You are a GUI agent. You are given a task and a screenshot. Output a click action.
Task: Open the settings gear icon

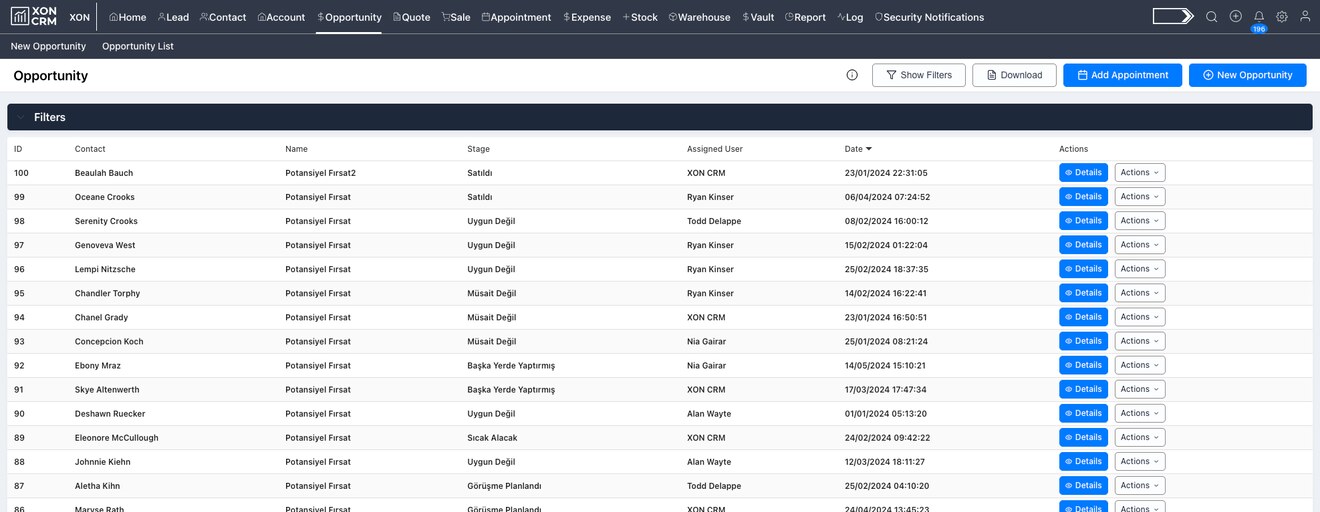(x=1282, y=17)
